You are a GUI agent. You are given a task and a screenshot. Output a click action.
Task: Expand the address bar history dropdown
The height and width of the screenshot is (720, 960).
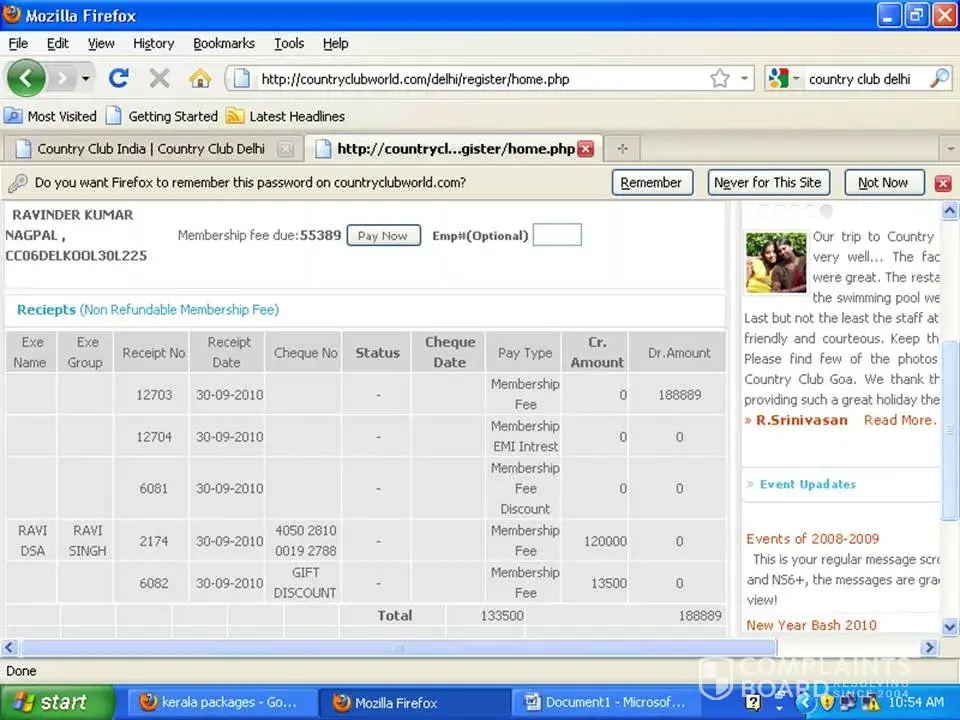(x=745, y=78)
